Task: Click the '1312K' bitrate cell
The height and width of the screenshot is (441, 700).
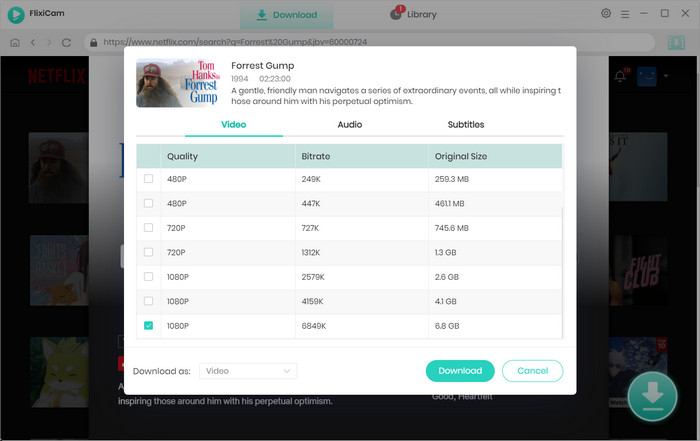Action: [311, 253]
